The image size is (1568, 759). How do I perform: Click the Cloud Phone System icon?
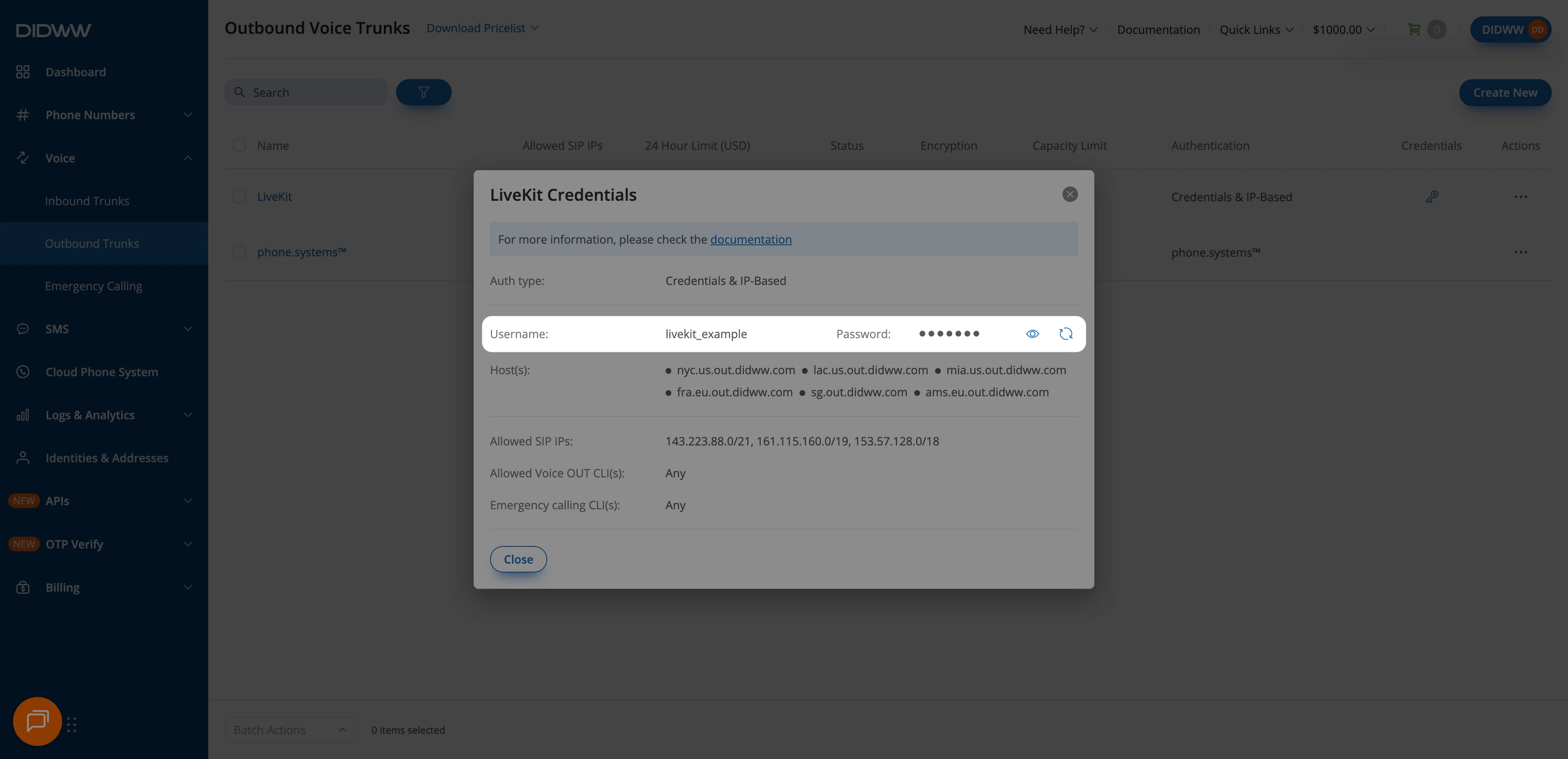23,372
